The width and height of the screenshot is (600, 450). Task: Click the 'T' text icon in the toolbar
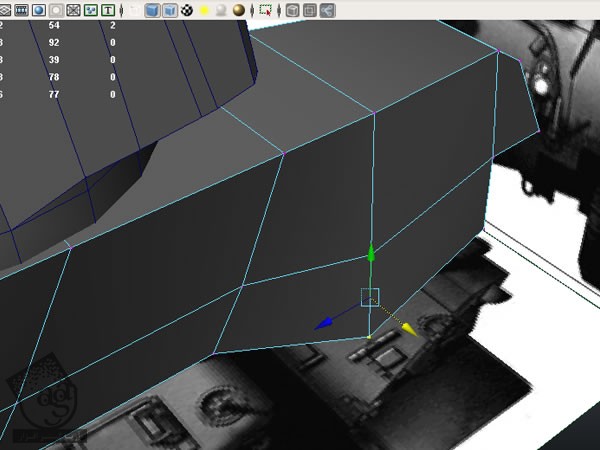coord(108,10)
